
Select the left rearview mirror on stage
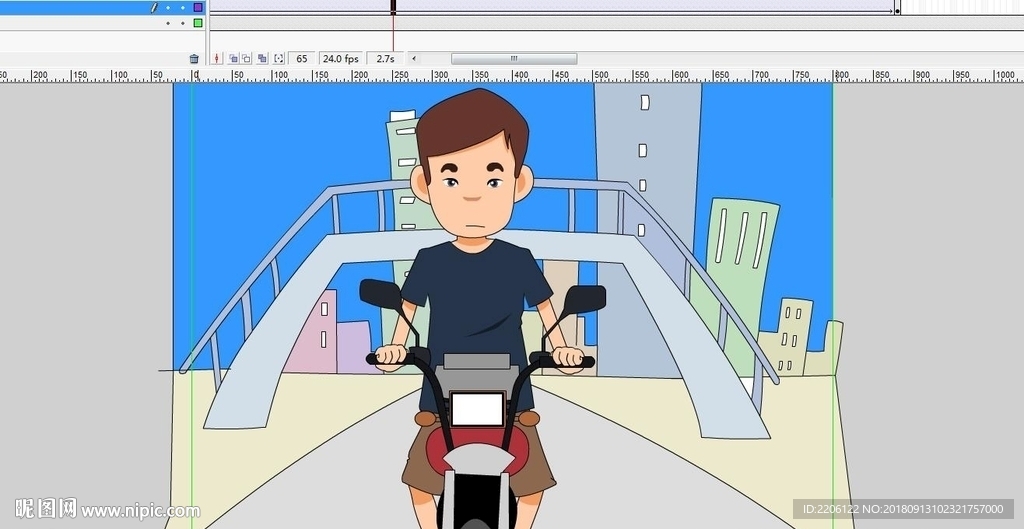[381, 294]
